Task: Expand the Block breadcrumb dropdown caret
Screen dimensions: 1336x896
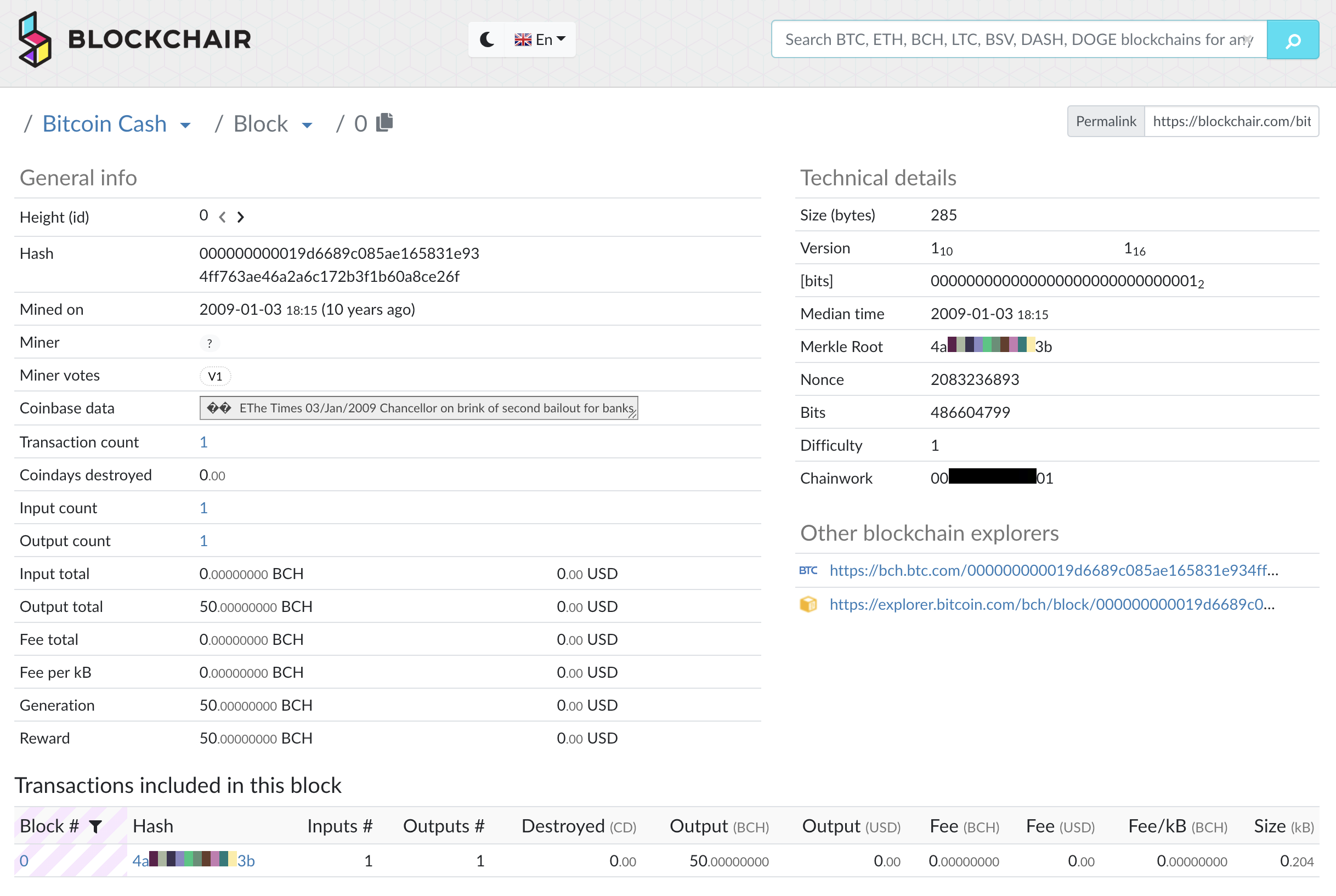Action: coord(307,125)
